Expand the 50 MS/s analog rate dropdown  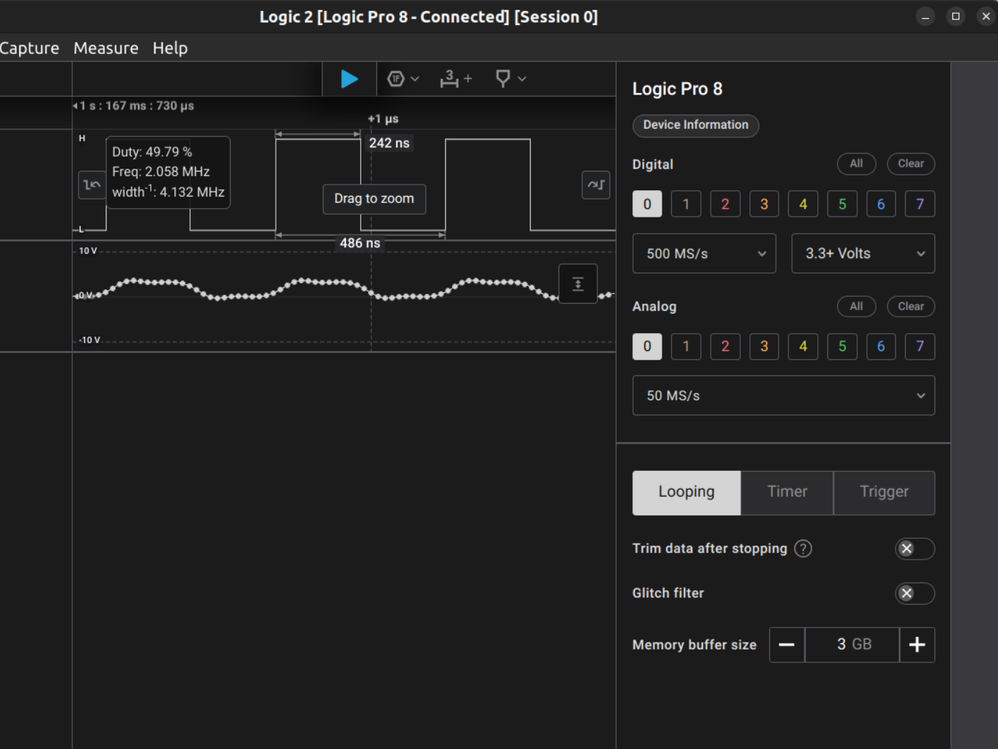(783, 396)
